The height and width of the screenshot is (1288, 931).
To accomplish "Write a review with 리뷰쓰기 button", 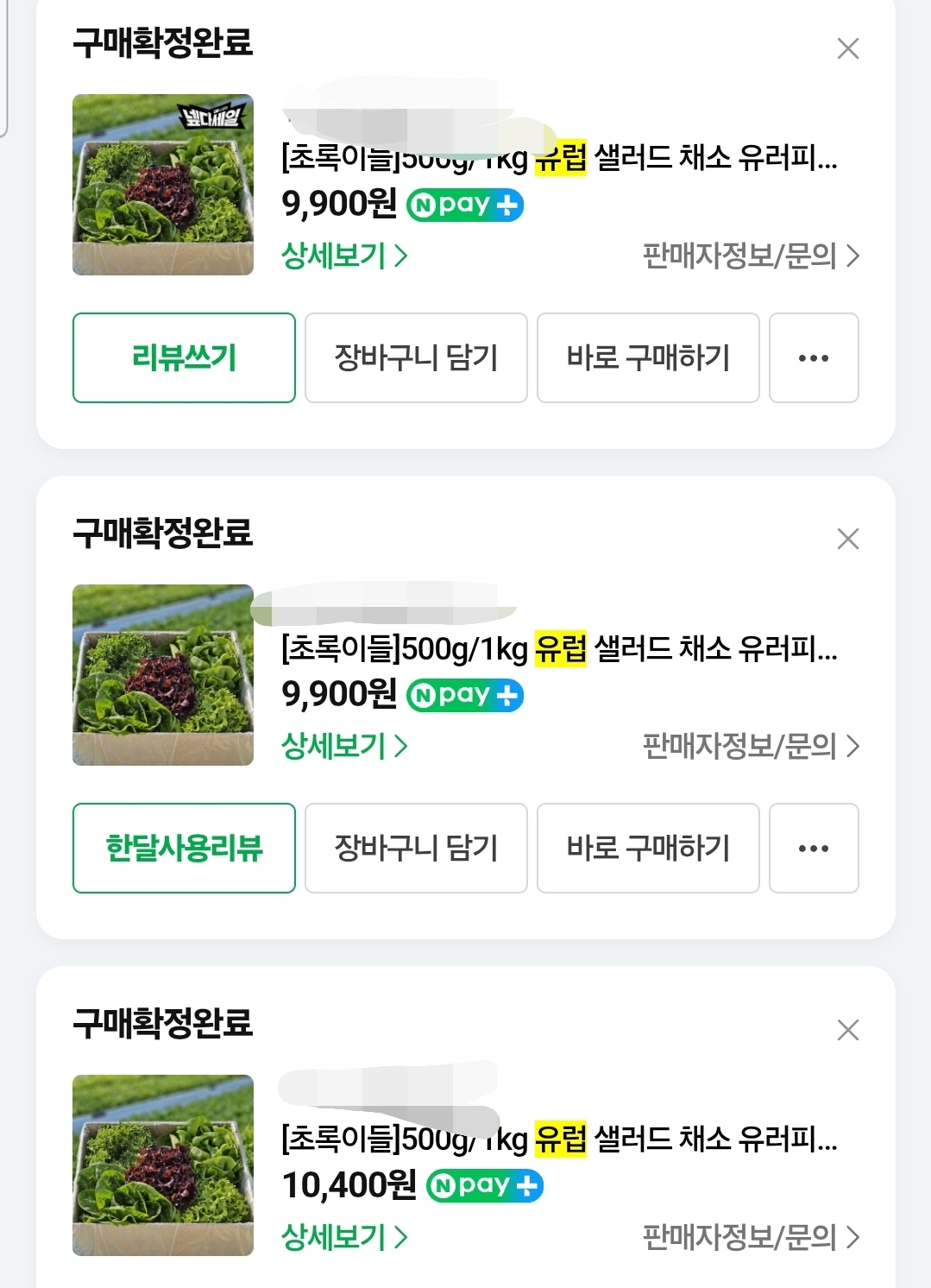I will 184,357.
